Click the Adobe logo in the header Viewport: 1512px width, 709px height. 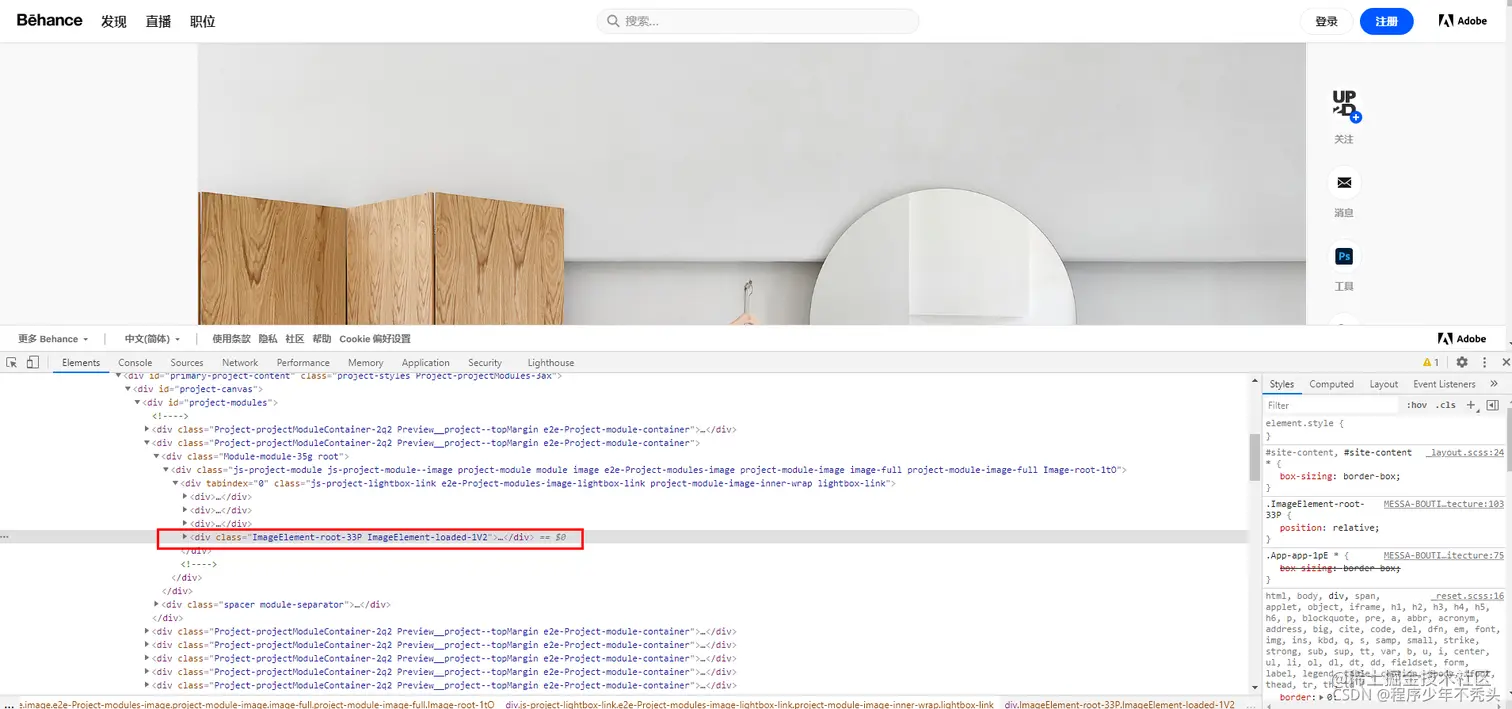click(1462, 21)
